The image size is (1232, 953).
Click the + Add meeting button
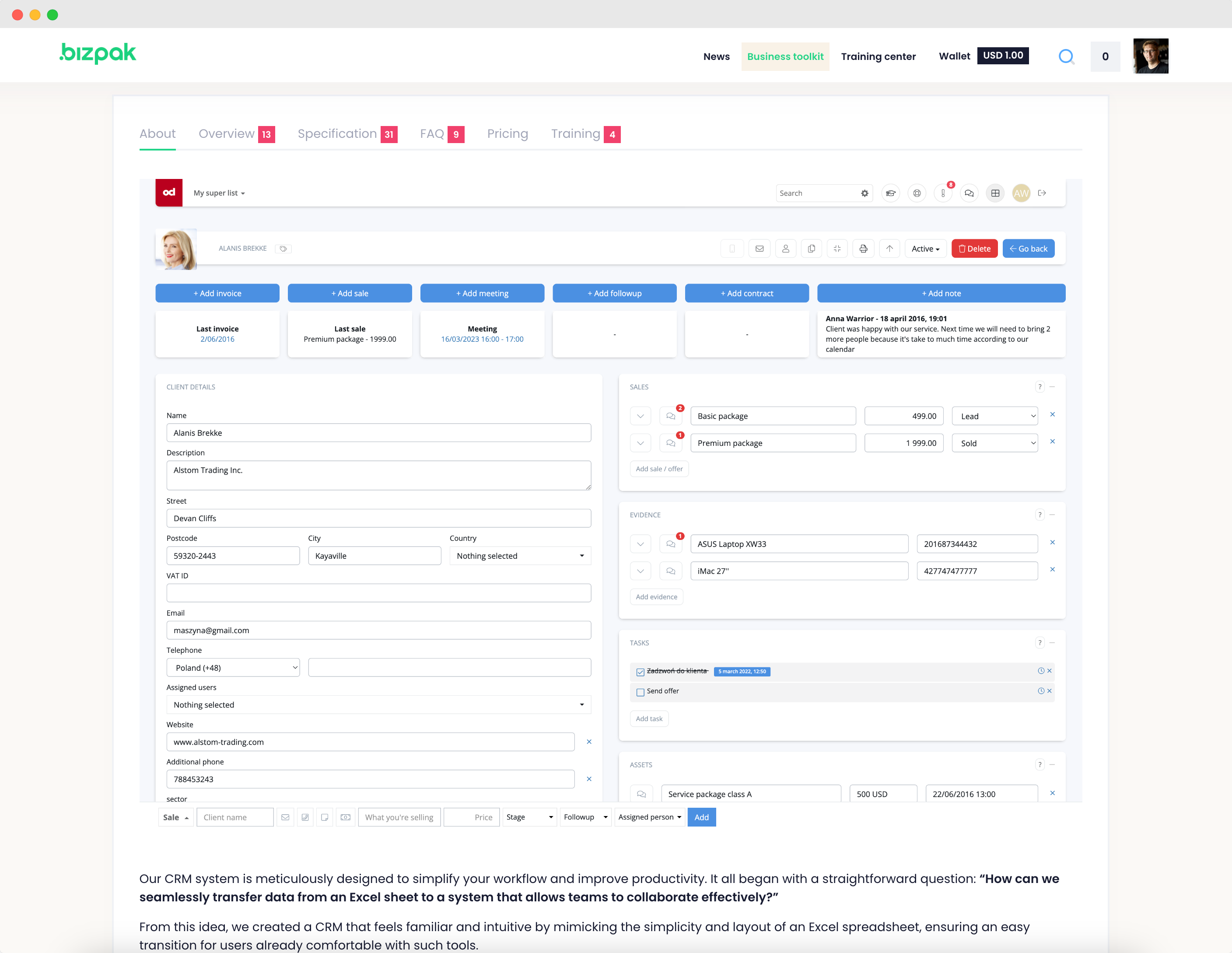(x=482, y=294)
